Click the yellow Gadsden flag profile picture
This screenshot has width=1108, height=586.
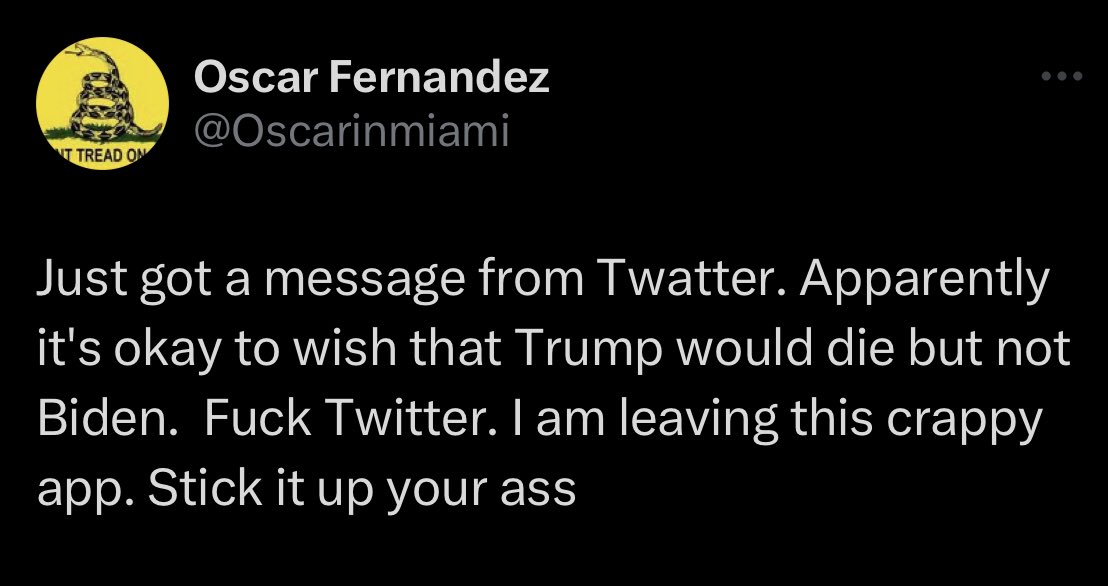101,105
